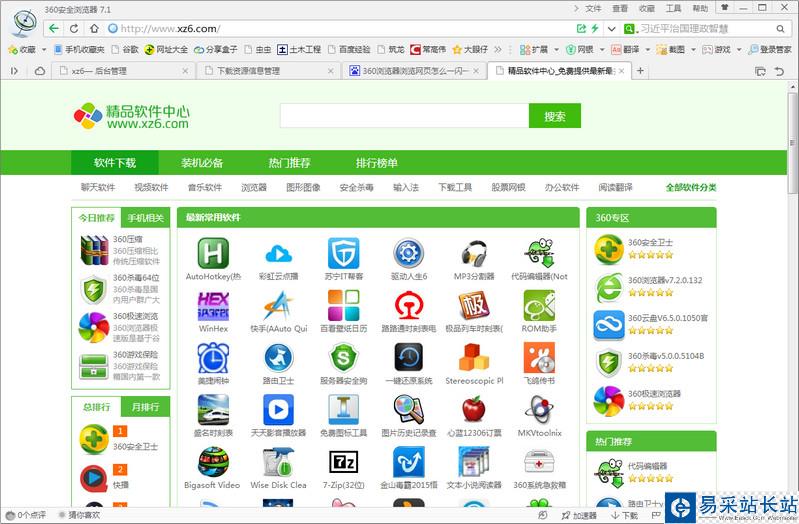Open the 聊天软件 category link
Viewport: 799px width, 524px height.
[98, 187]
